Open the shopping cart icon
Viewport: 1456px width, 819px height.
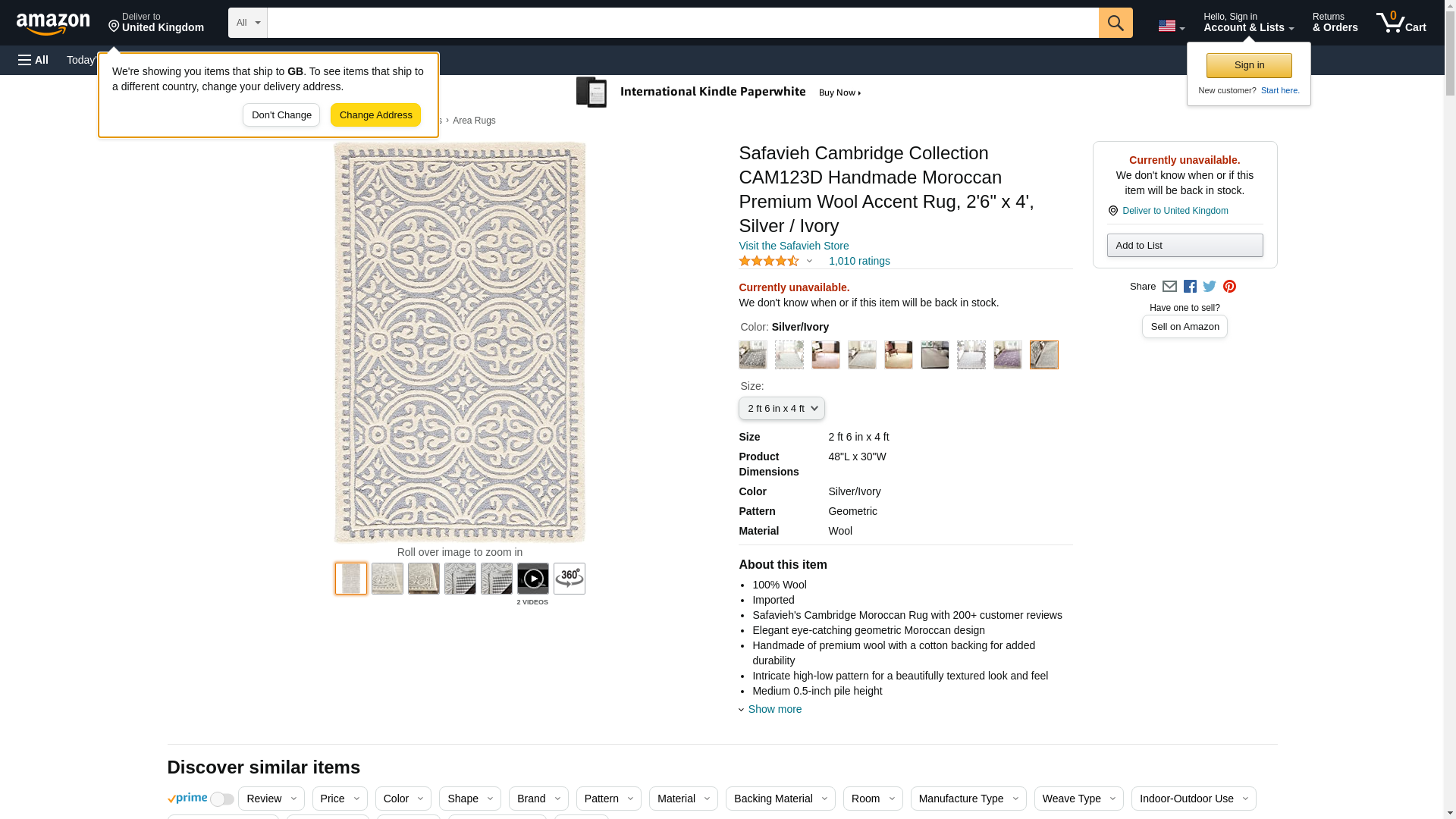tap(1401, 23)
